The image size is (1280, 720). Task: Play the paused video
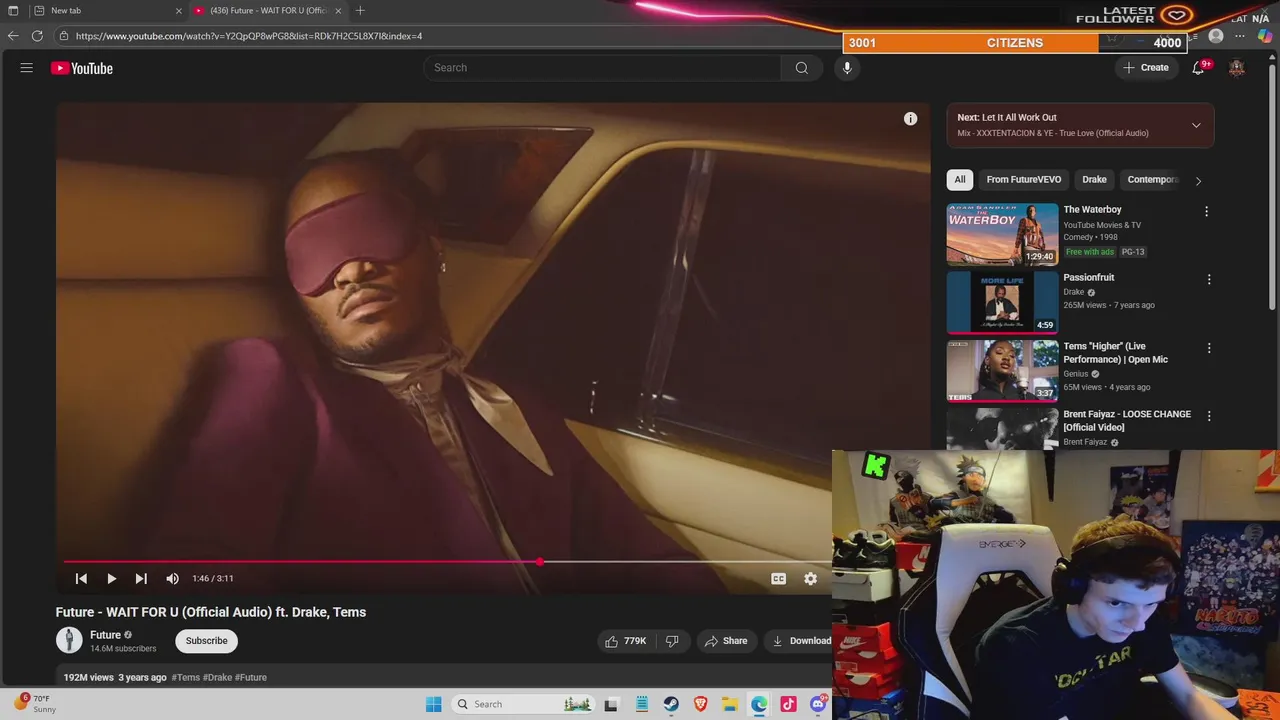(111, 578)
